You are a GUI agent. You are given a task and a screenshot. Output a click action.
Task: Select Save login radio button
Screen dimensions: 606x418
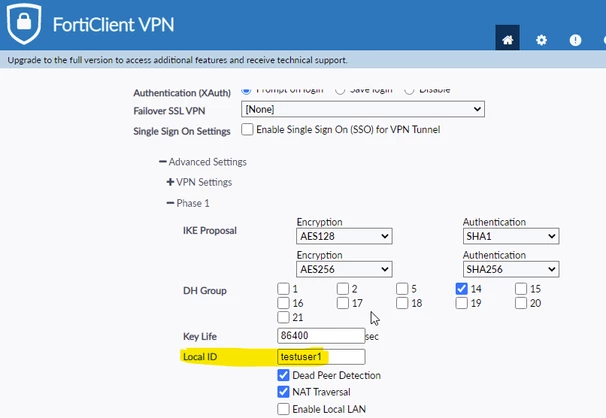[340, 90]
